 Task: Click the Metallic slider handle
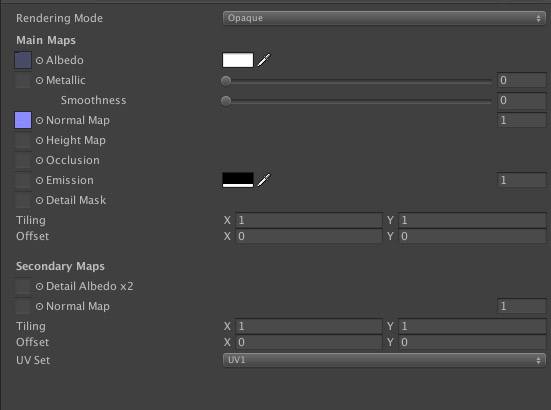(226, 81)
